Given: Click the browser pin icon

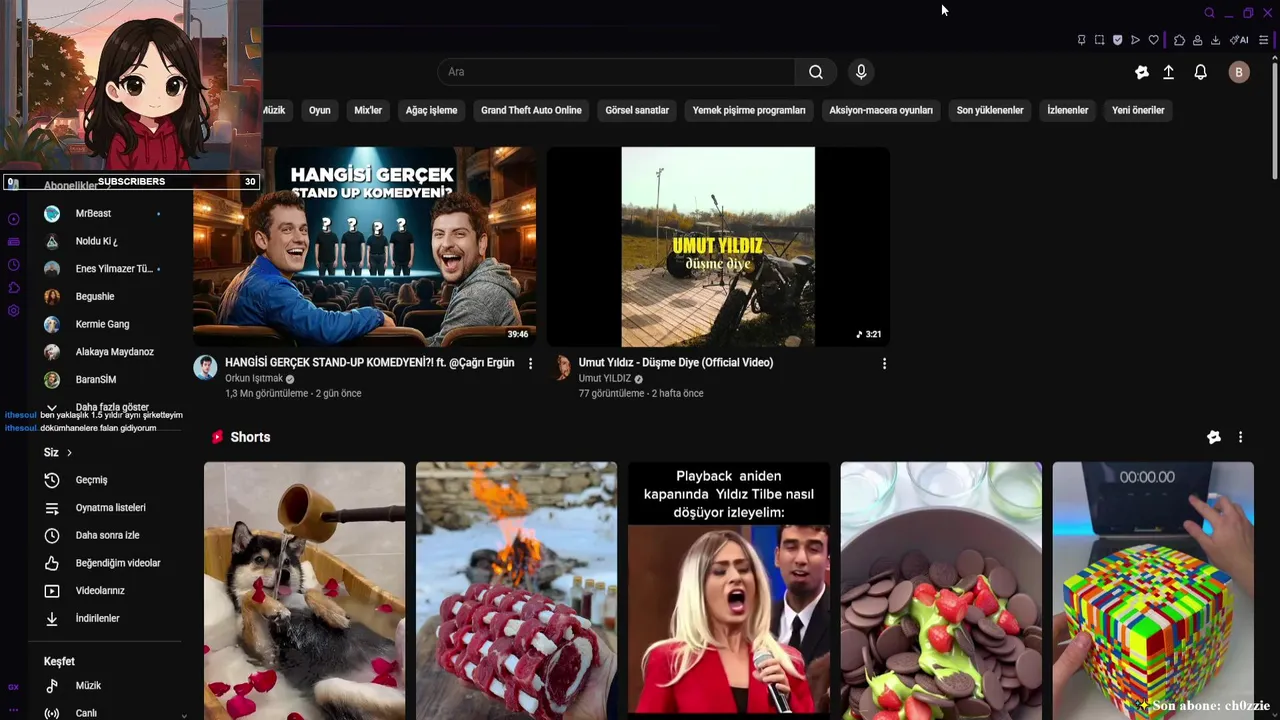Looking at the screenshot, I should coord(1081,40).
